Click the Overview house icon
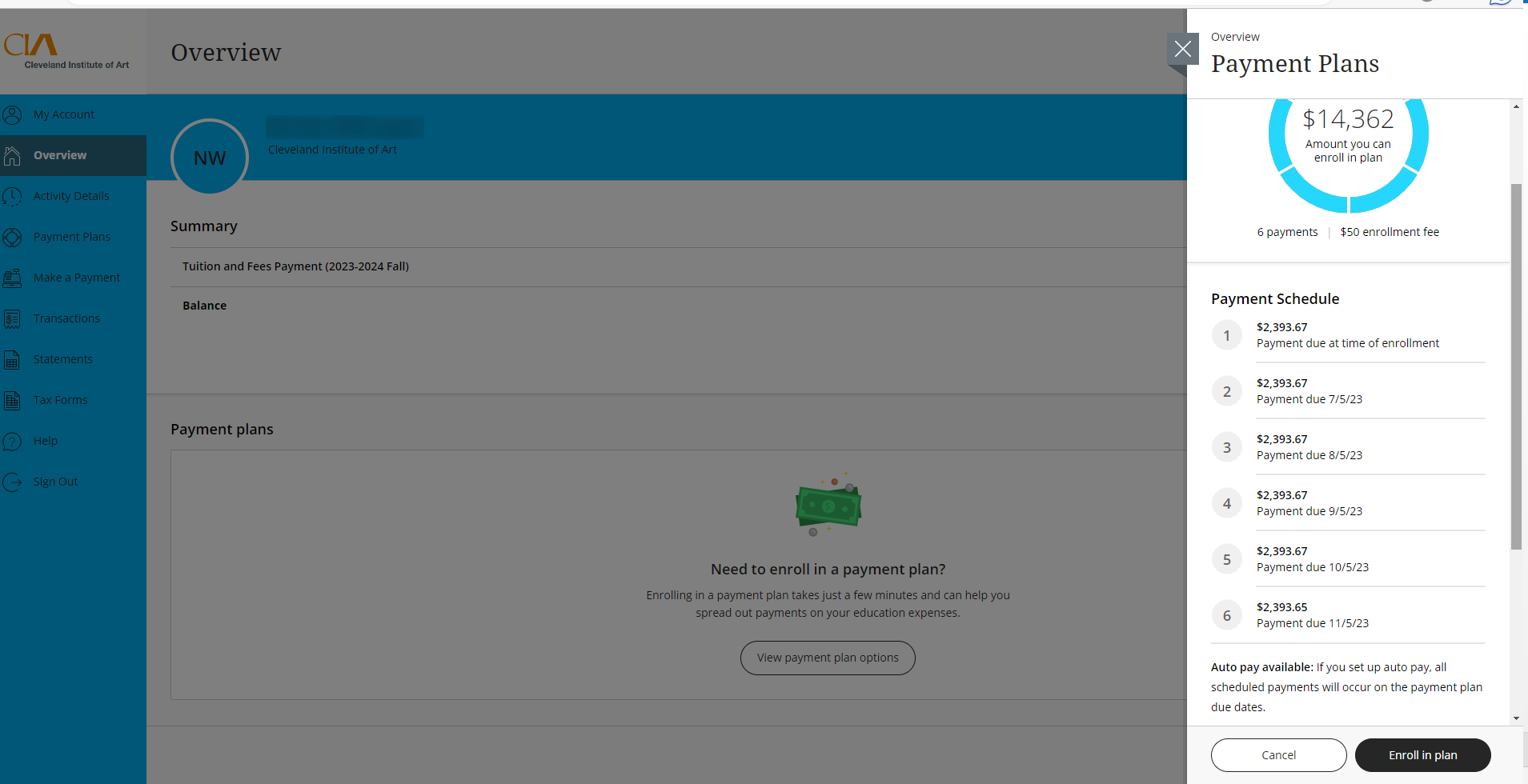Screen dimensions: 1528x784 (x=12, y=155)
